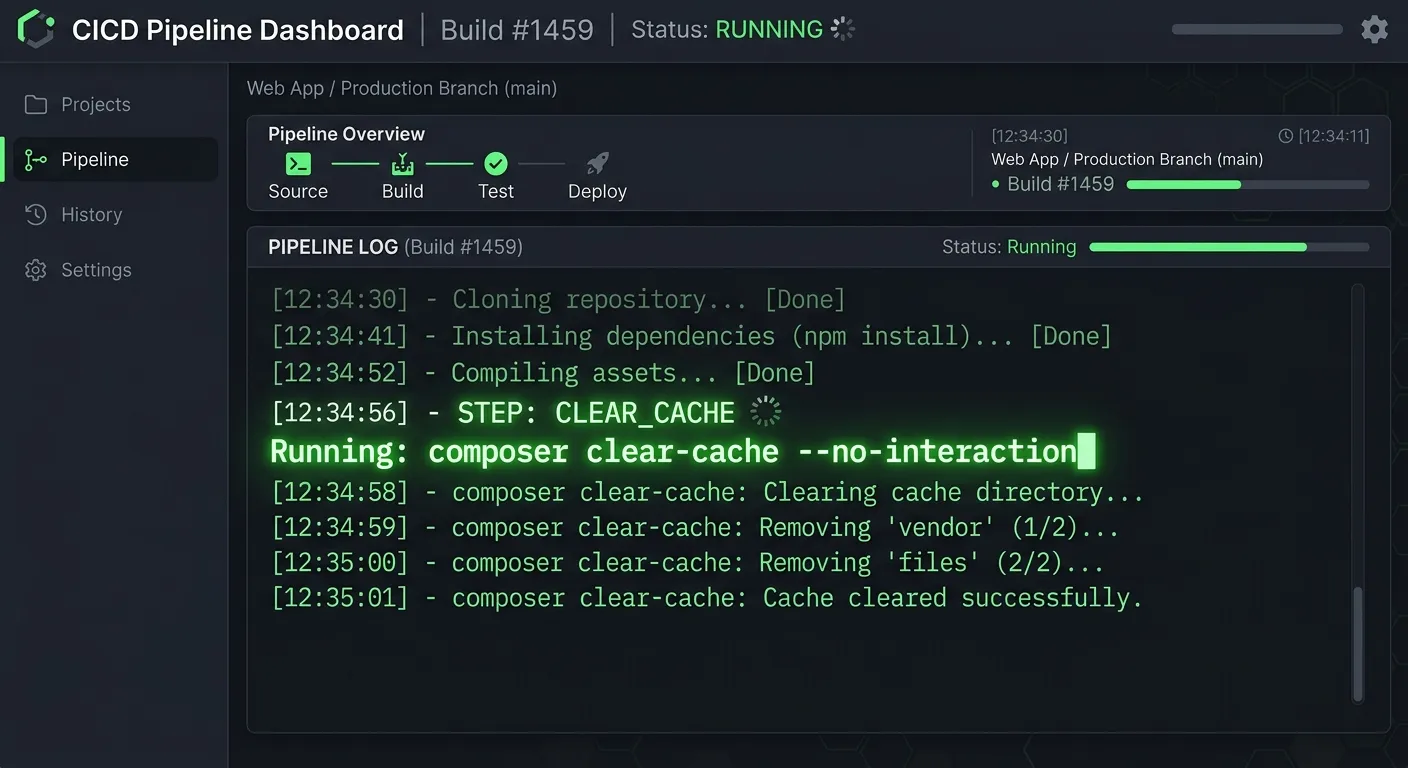The width and height of the screenshot is (1408, 768).
Task: Click the 'Compiling assets... [Done]' log line
Action: click(543, 373)
